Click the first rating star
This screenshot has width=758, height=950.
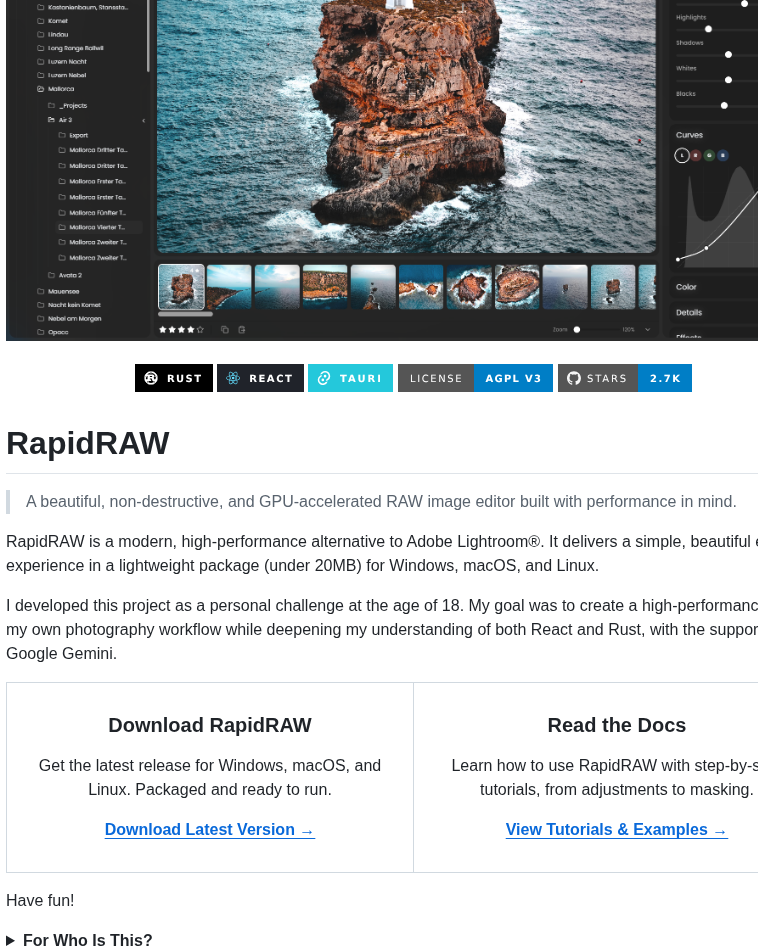click(x=162, y=330)
